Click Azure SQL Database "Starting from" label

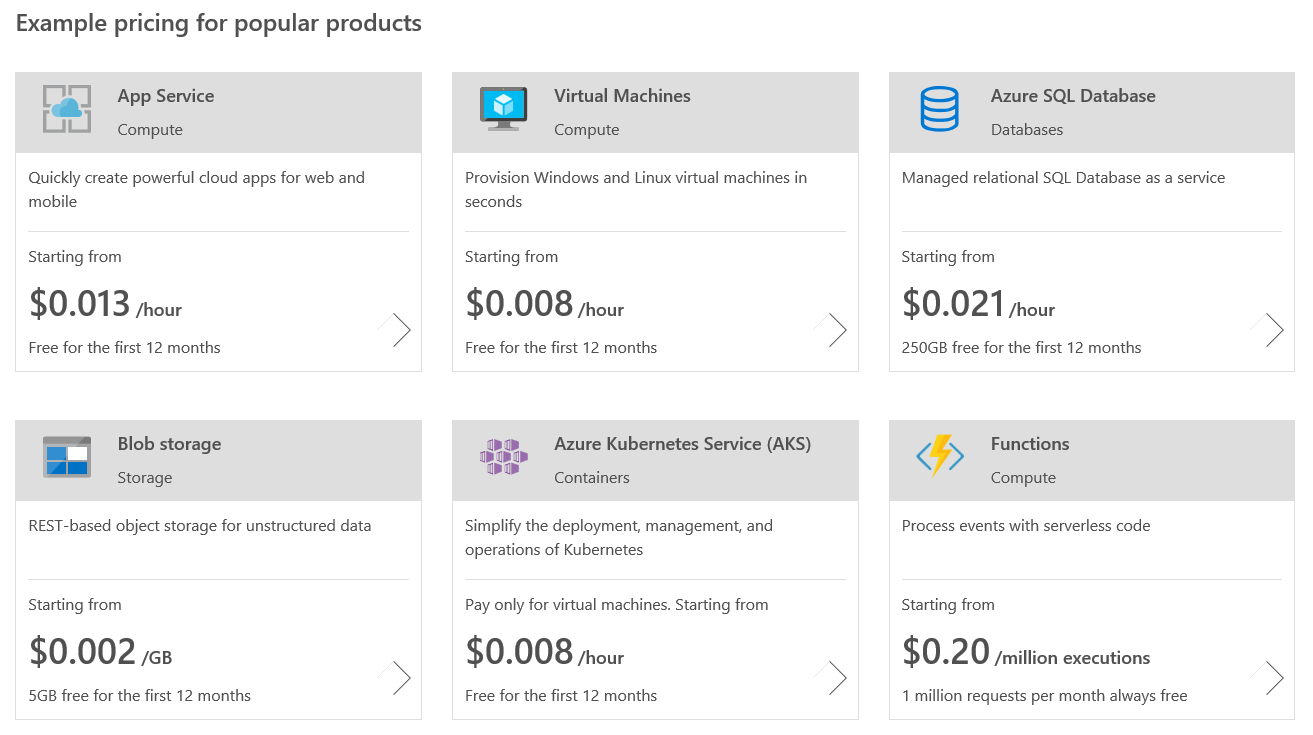click(x=948, y=257)
